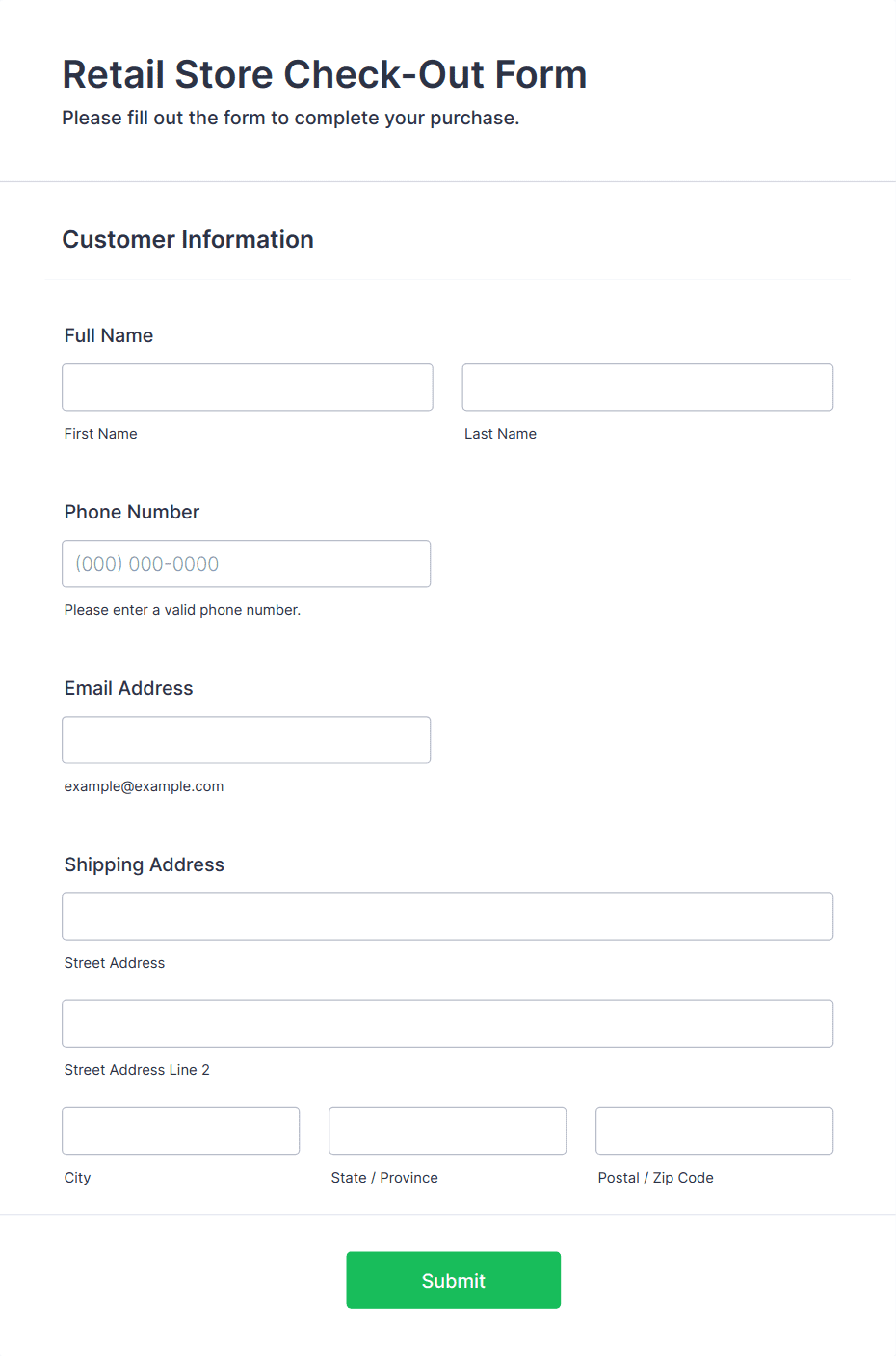Click the Street Address Line 2 field
Viewport: 896px width, 1356px height.
click(448, 1024)
